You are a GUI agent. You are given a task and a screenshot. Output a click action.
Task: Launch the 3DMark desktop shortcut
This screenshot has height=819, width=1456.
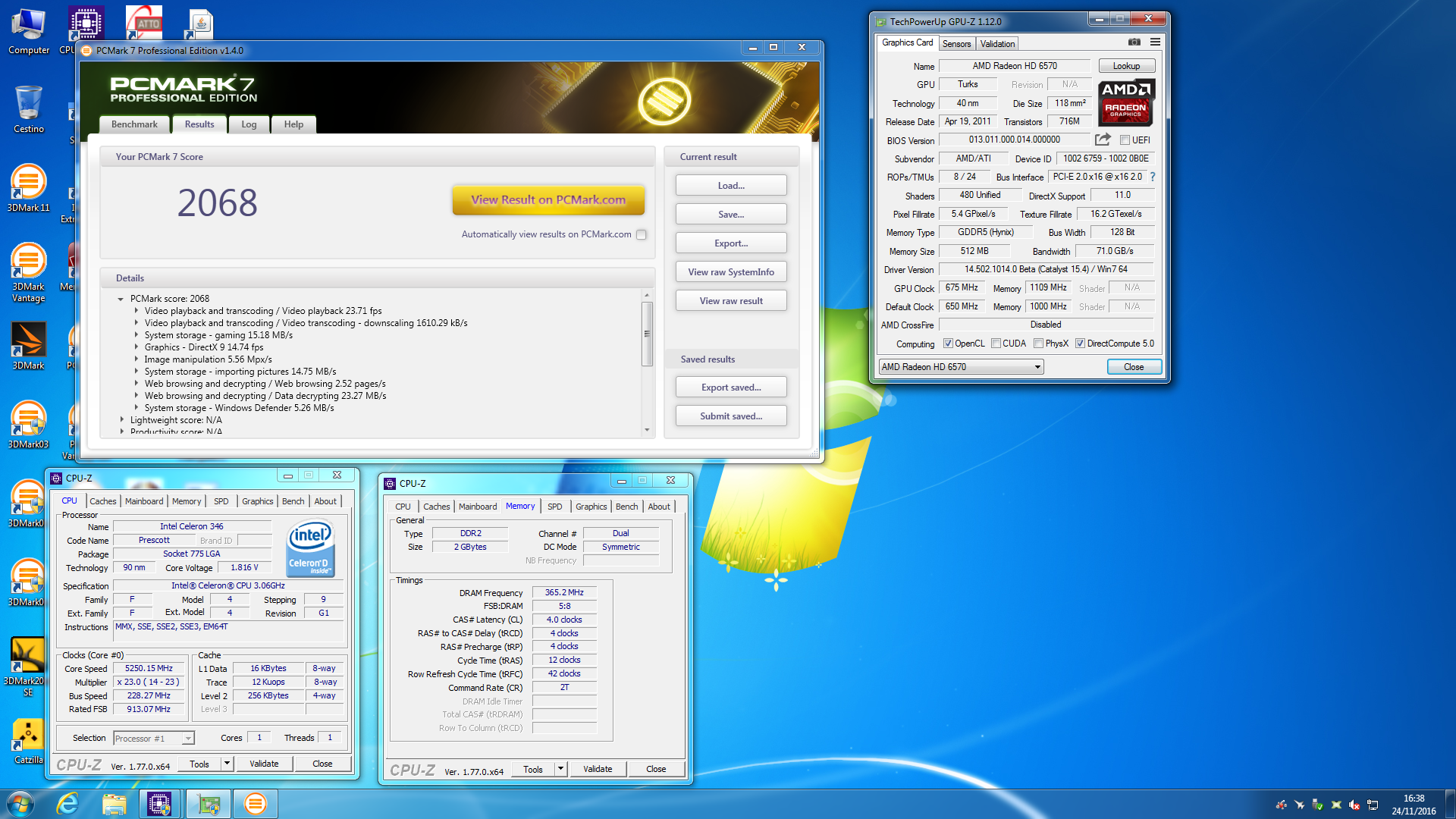[x=29, y=346]
